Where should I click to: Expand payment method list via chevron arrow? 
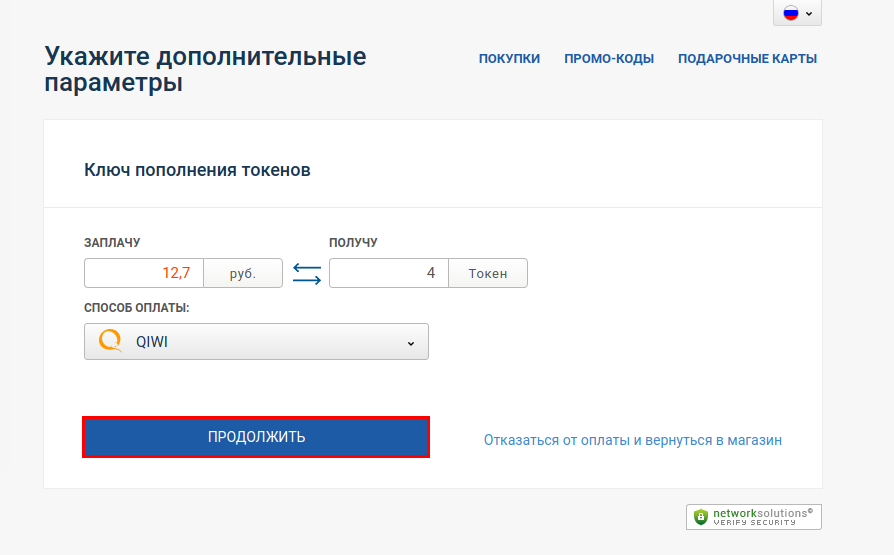coord(411,343)
